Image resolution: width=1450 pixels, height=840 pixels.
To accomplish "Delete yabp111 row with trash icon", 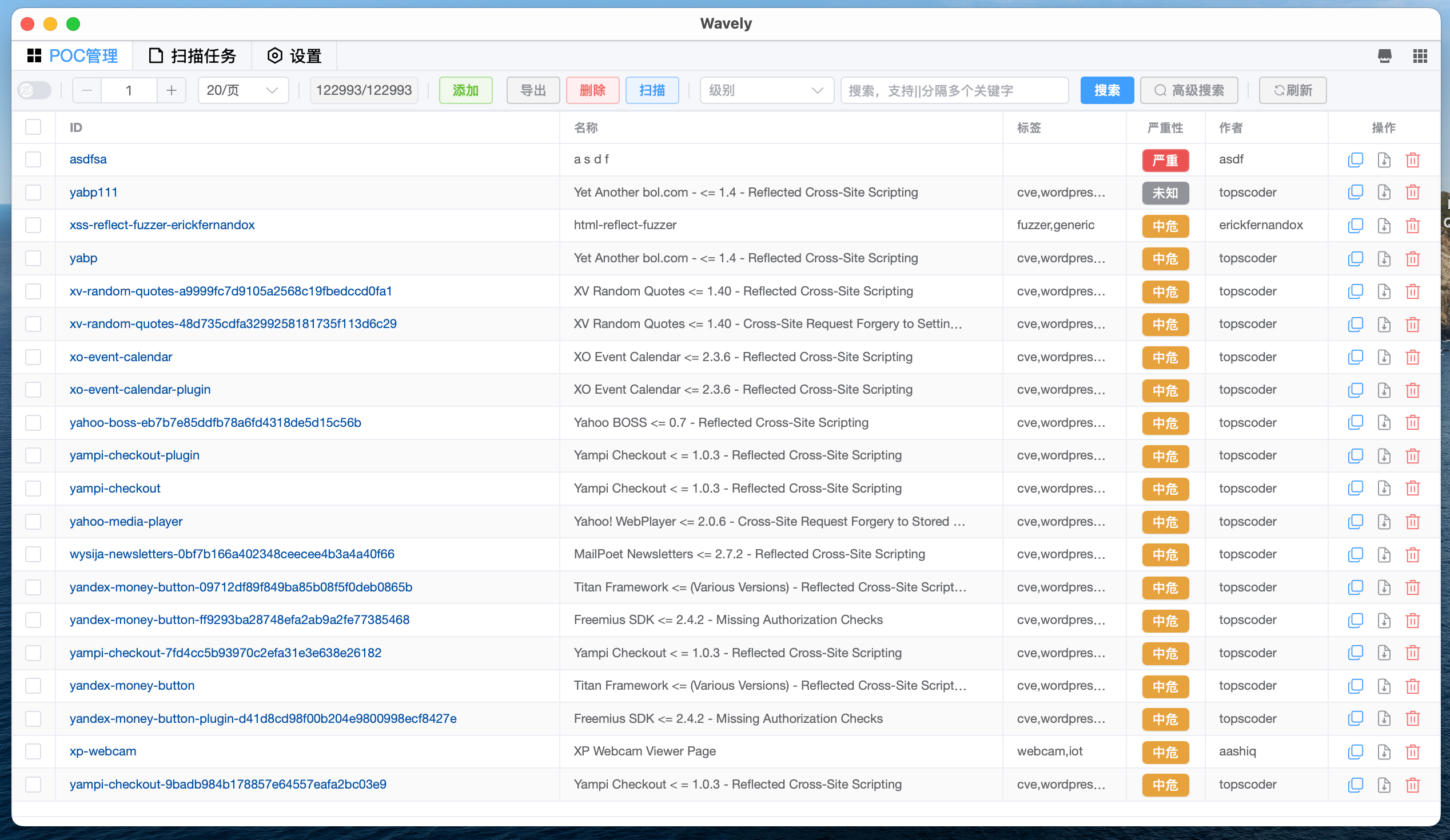I will 1413,193.
